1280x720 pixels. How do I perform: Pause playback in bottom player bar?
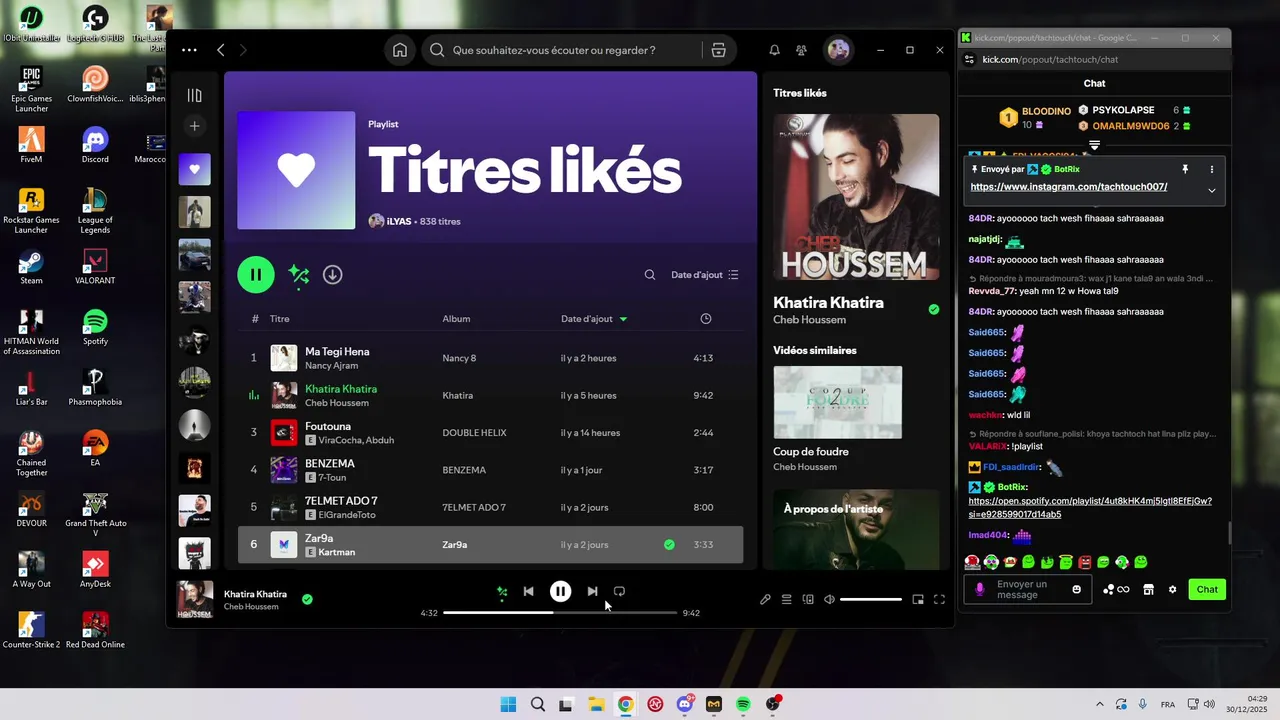(560, 592)
